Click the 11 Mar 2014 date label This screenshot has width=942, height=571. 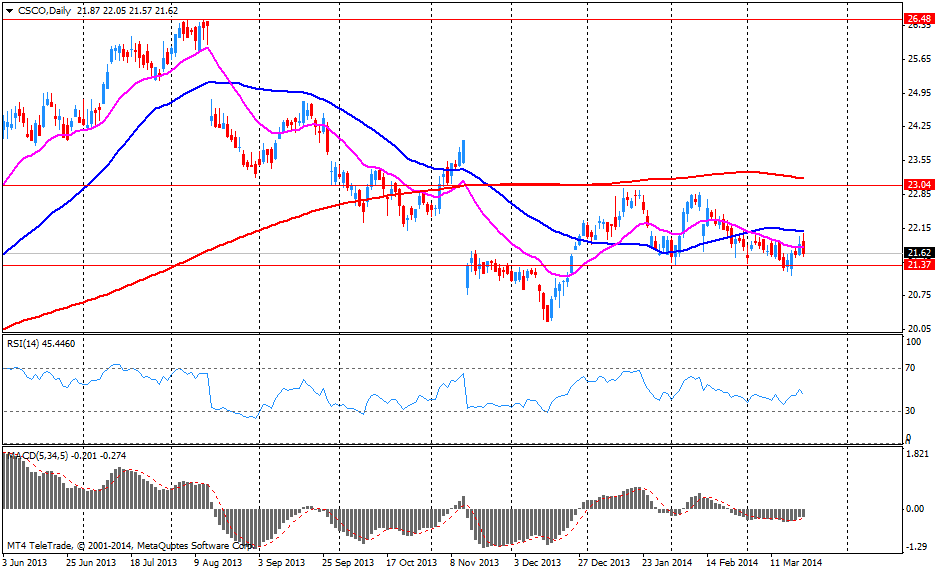pyautogui.click(x=796, y=563)
